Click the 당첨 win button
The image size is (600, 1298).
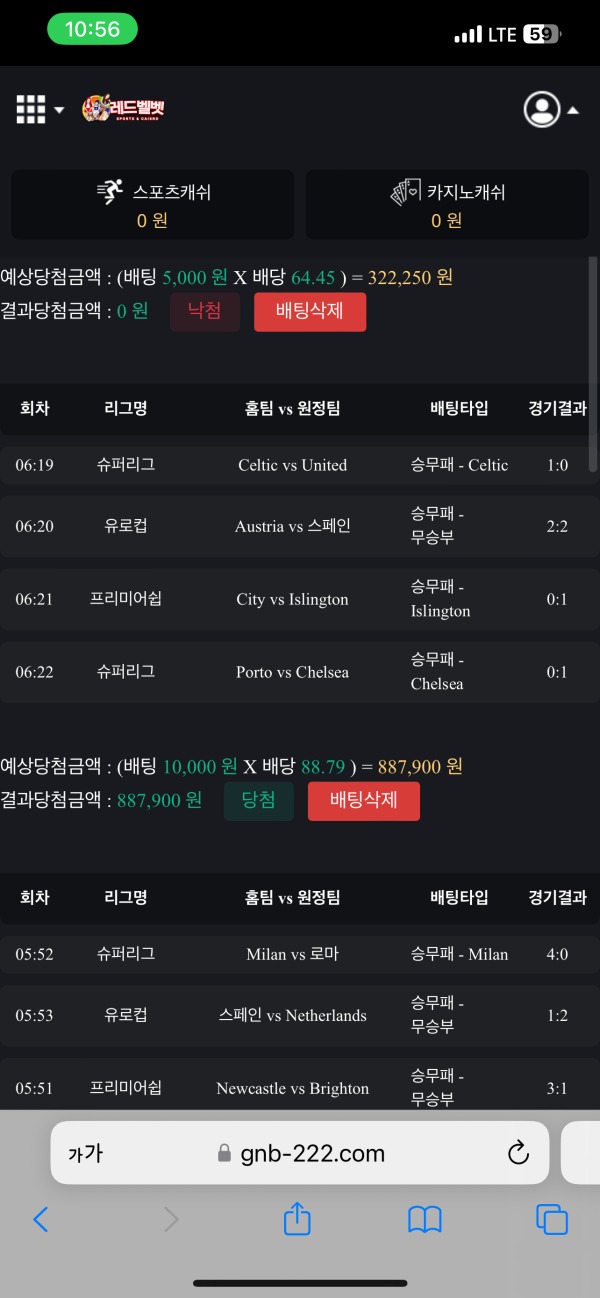click(258, 800)
